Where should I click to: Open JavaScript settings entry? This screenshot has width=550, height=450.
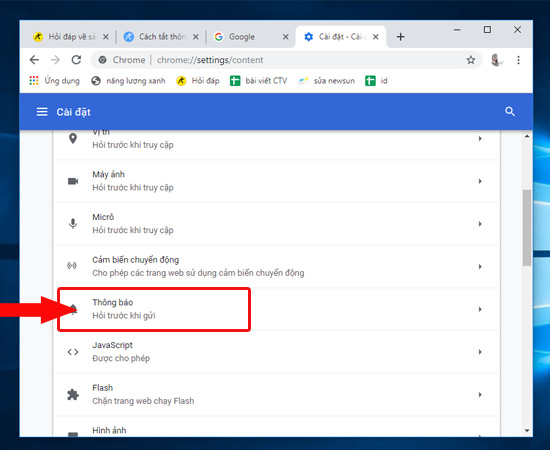tap(276, 352)
